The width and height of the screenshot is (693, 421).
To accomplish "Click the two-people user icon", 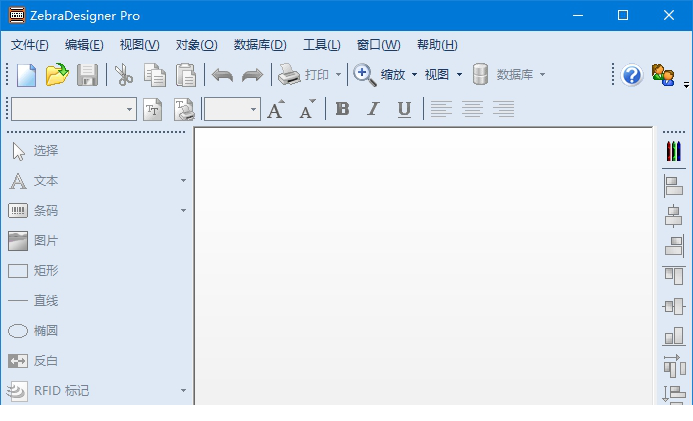I will coord(663,75).
